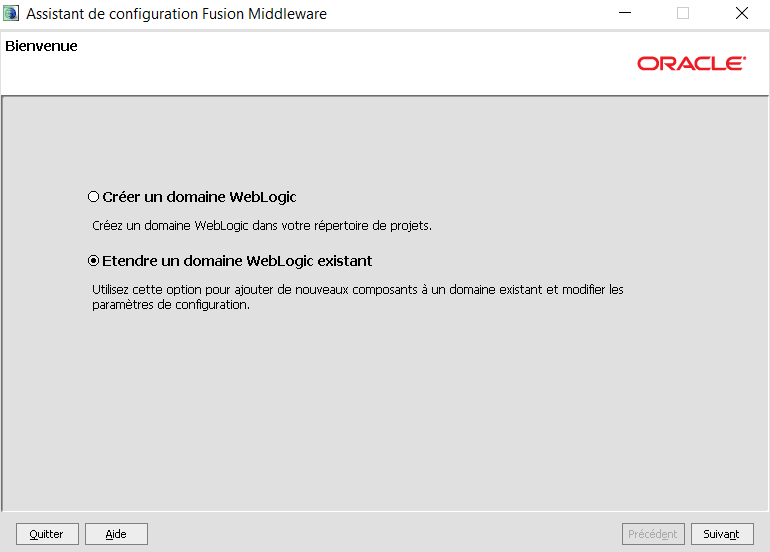
Task: Minimize the configuration assistant window
Action: click(625, 14)
